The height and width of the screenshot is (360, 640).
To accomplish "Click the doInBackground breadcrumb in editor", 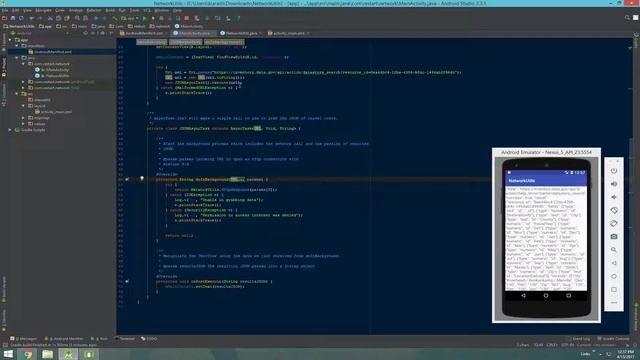I will tap(224, 42).
